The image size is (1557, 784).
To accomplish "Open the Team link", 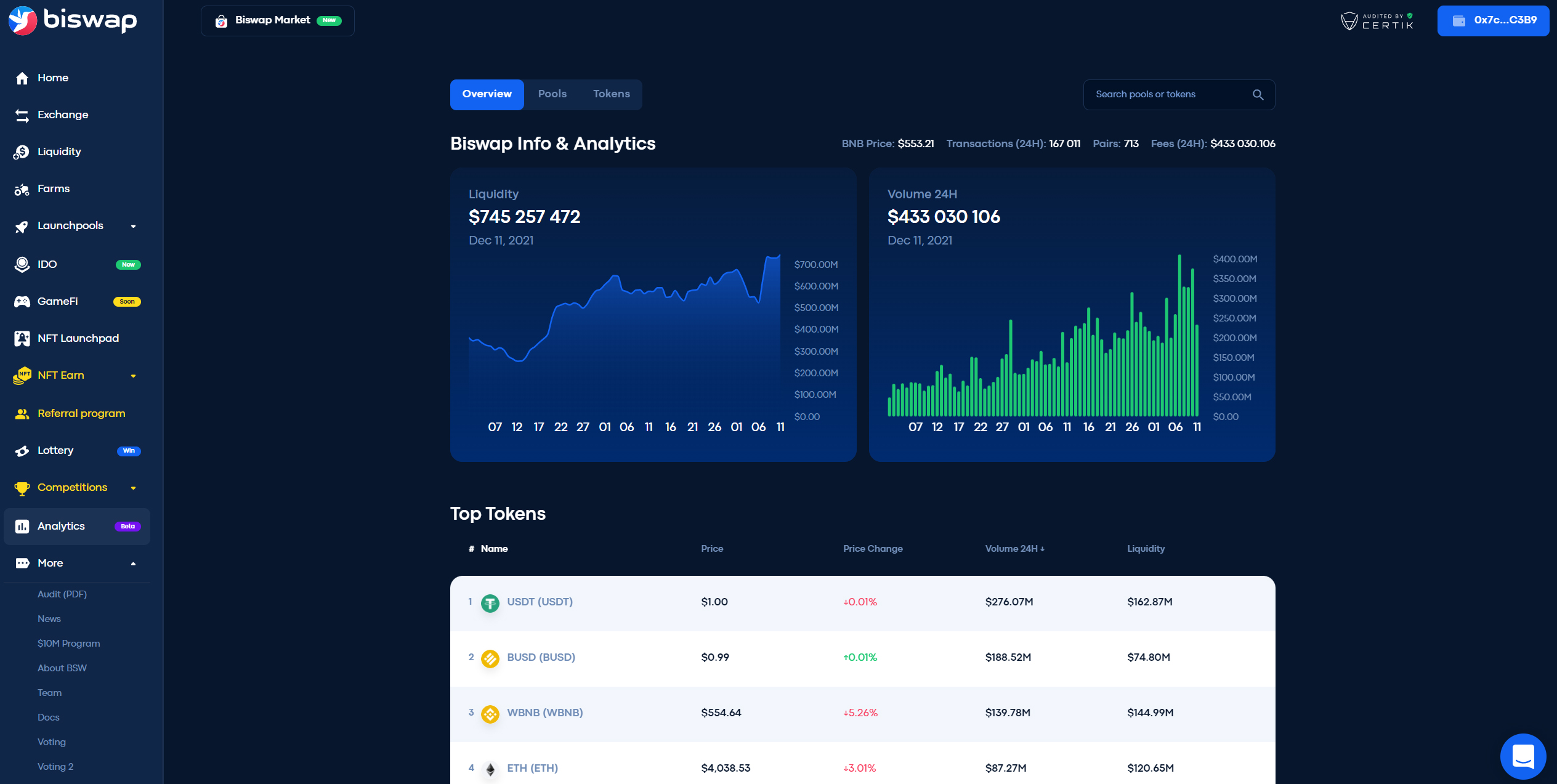I will point(49,693).
